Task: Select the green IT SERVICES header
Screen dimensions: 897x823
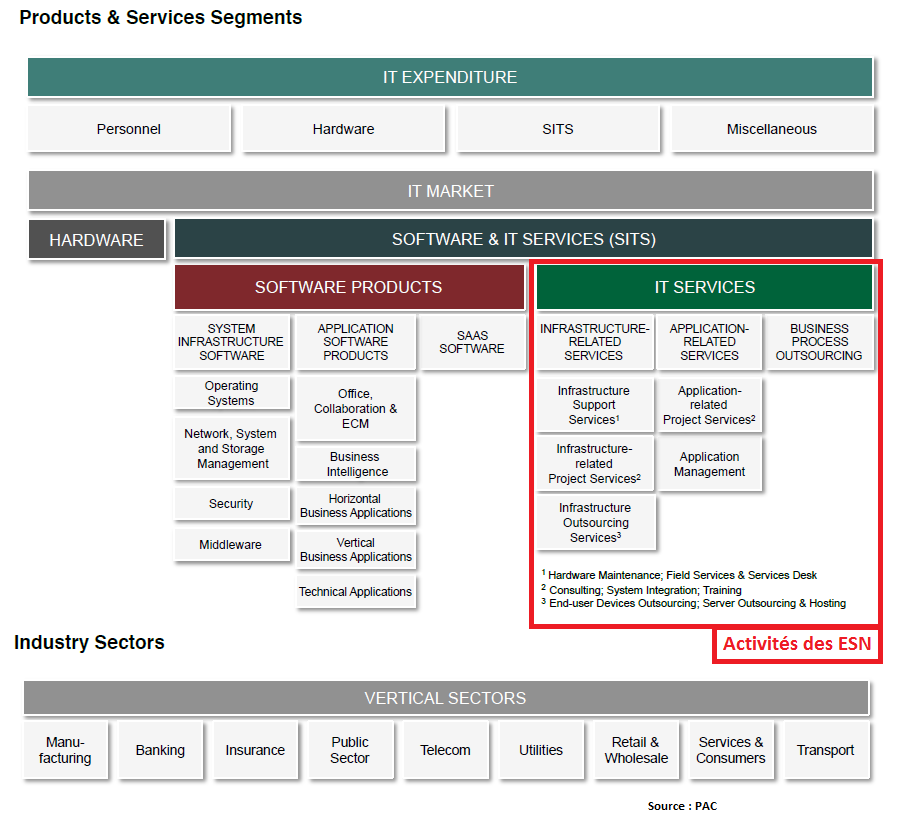Action: pos(704,287)
